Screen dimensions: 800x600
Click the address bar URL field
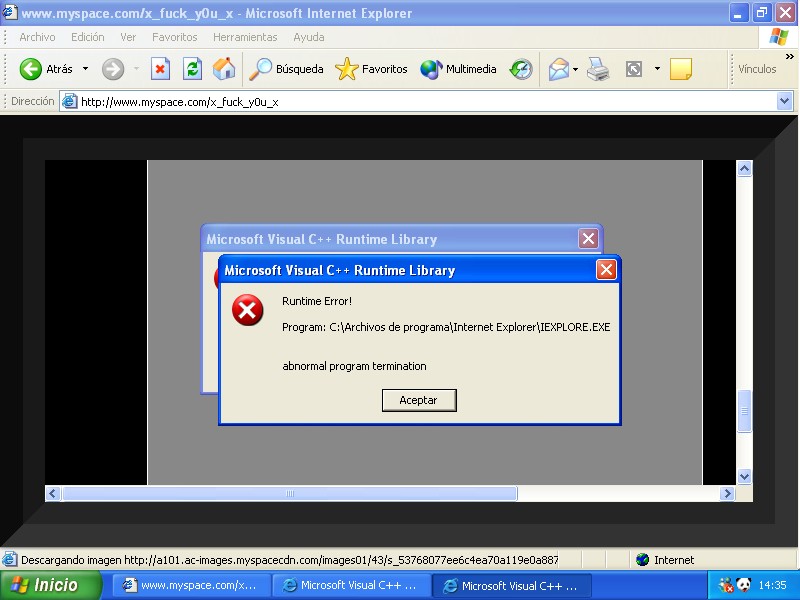pos(428,102)
